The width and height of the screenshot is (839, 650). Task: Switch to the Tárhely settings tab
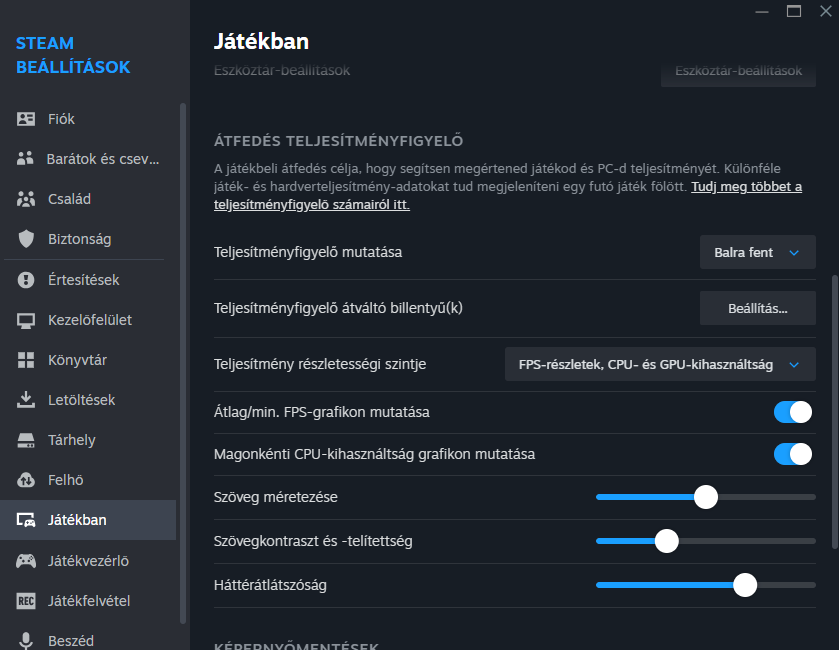[72, 440]
